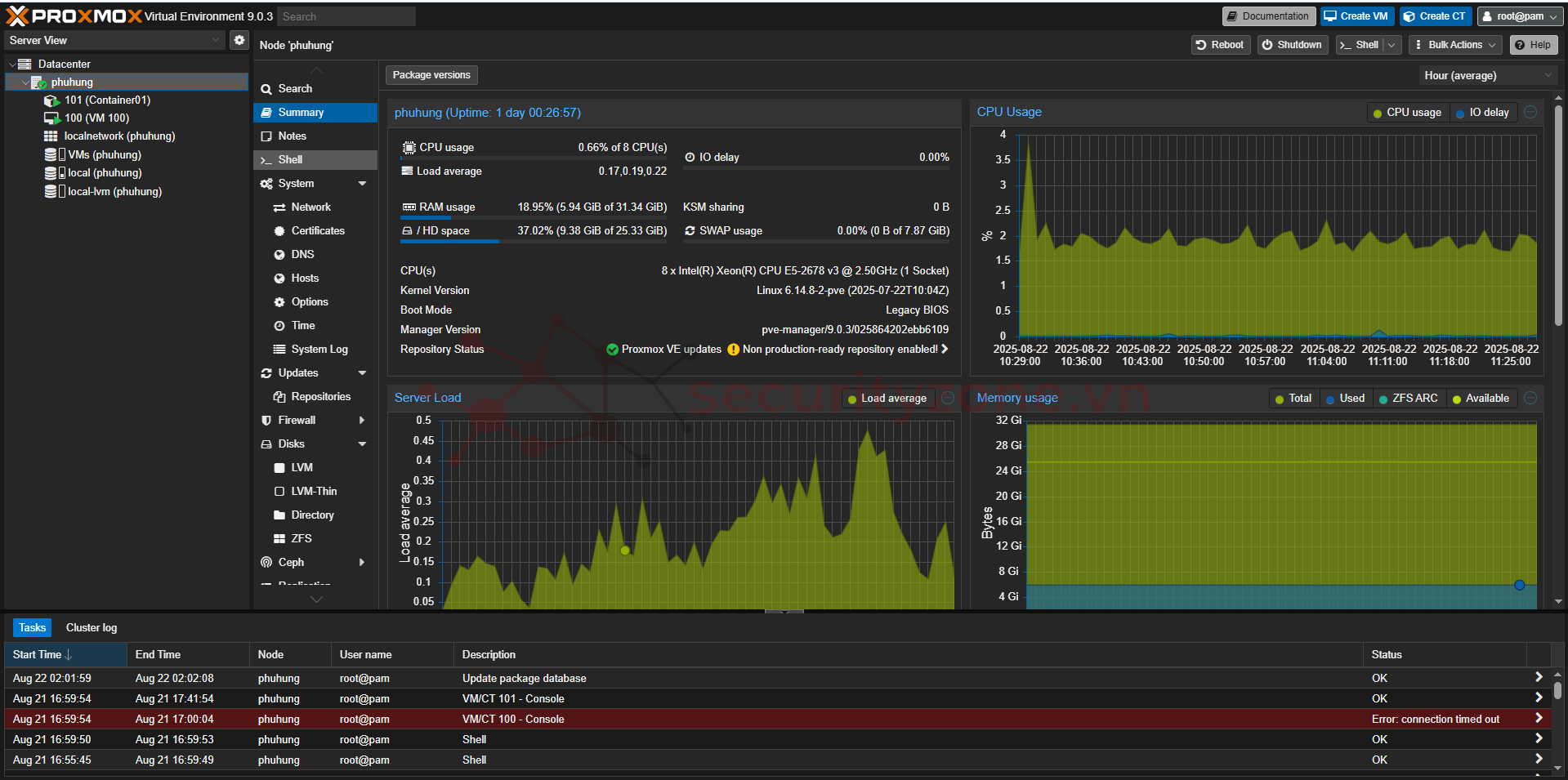Screen dimensions: 1568x780
Task: Toggle Load average series in legend
Action: click(x=887, y=399)
